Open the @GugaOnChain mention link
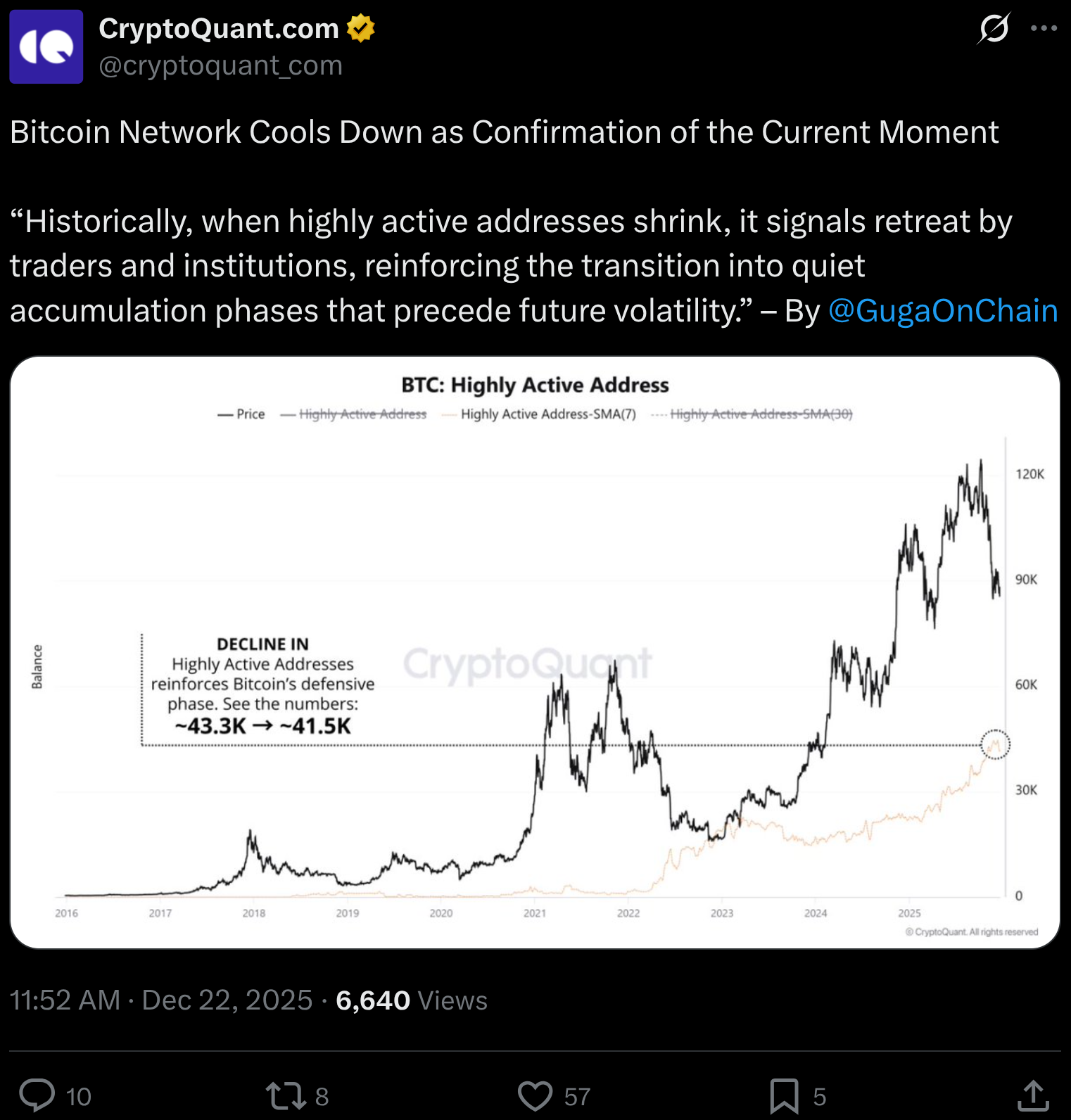Screen dimensions: 1071x1120 (x=943, y=311)
